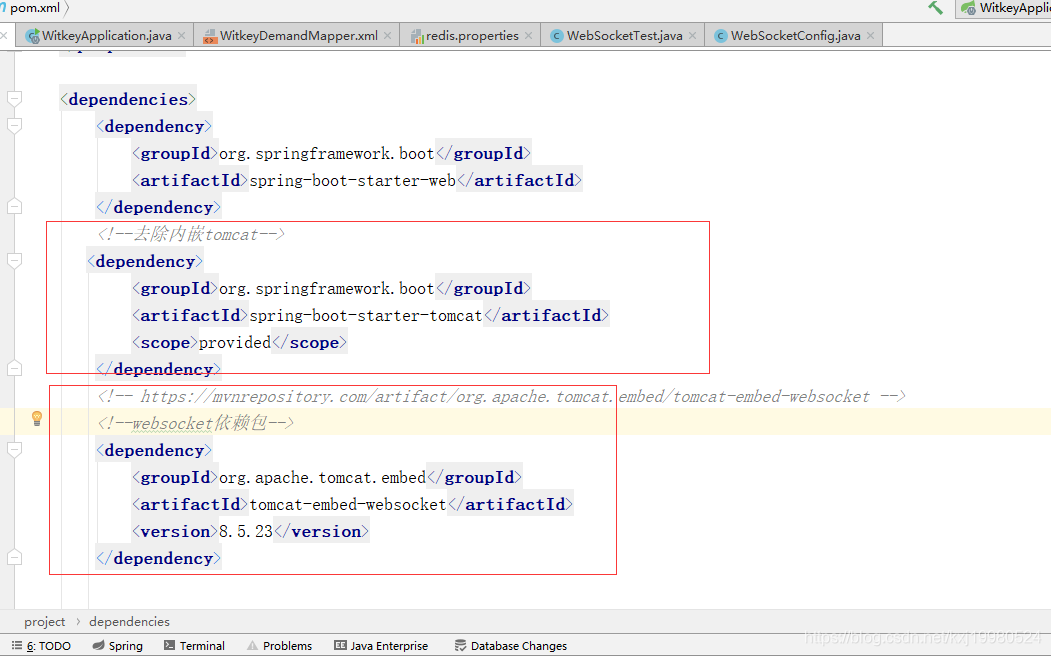Click the XML icon on WitkeyDemandMapper.xml tab
1051x656 pixels.
coord(208,34)
